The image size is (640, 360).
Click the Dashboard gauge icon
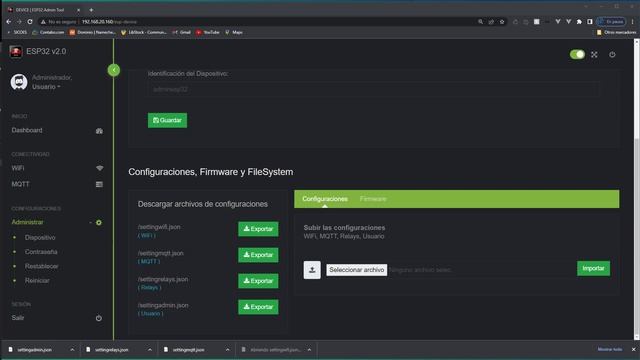(x=99, y=131)
